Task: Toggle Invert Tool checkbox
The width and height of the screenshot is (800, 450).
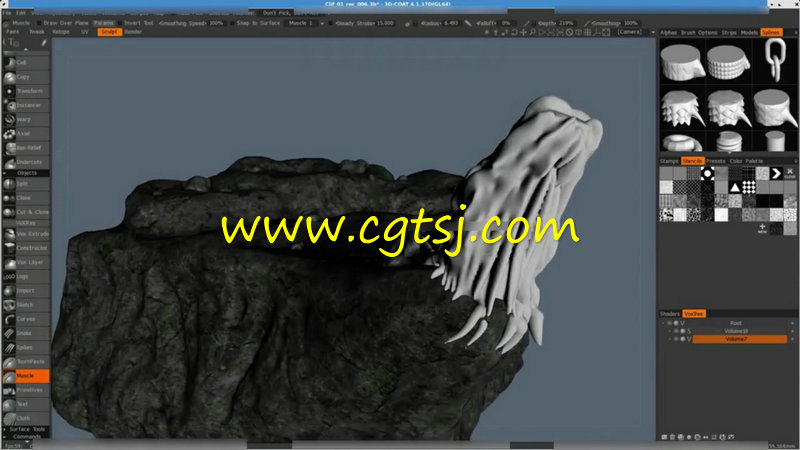Action: coord(120,23)
